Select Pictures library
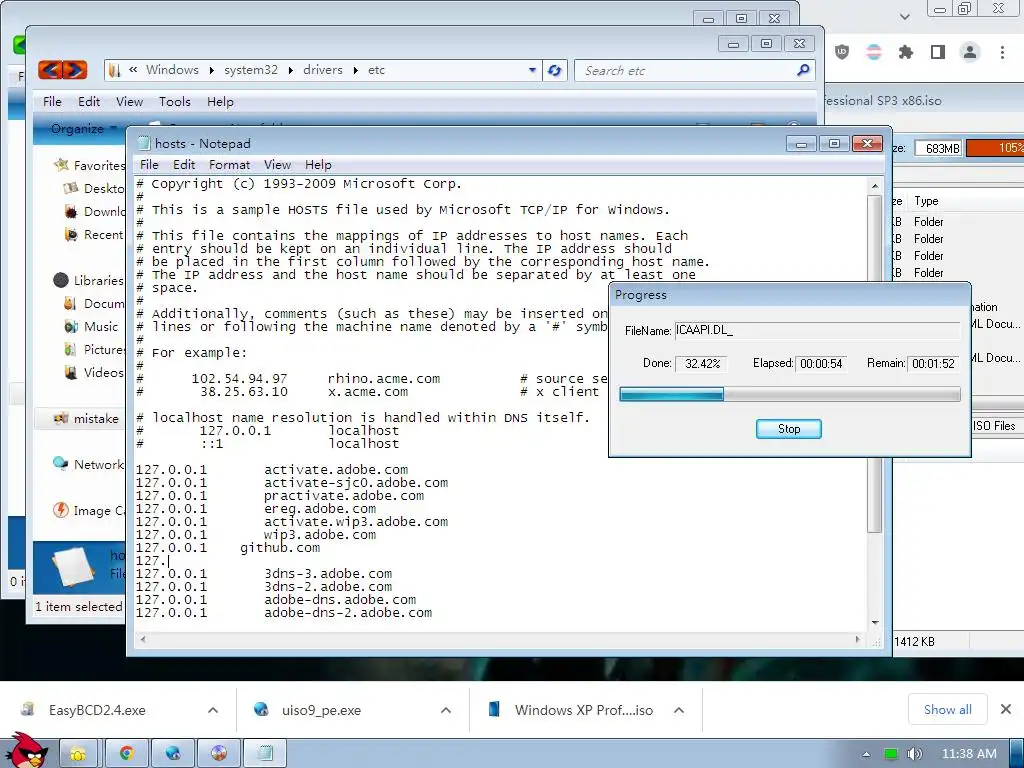1024x768 pixels. 93,349
